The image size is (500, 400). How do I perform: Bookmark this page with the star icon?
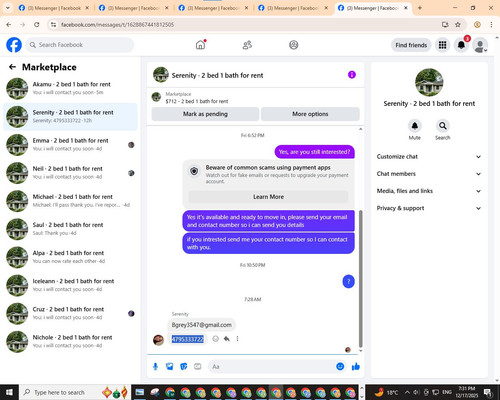click(x=458, y=25)
